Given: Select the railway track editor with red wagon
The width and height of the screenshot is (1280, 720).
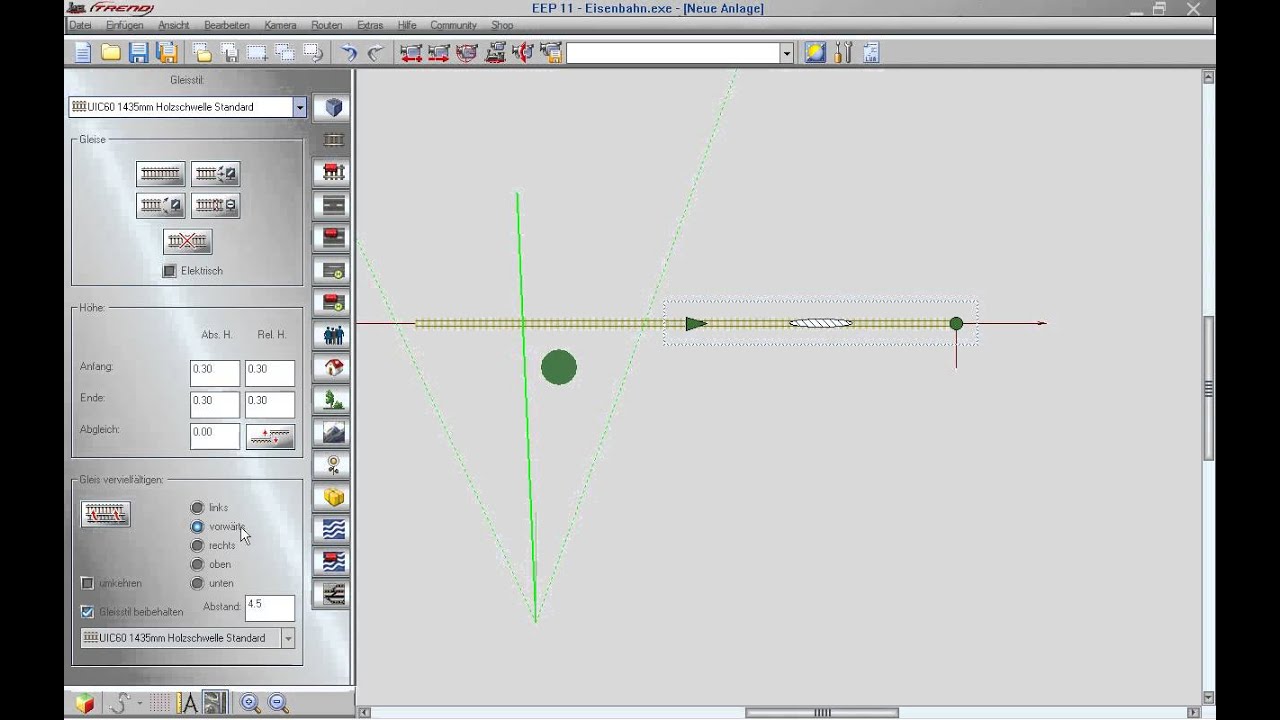Looking at the screenshot, I should (333, 172).
